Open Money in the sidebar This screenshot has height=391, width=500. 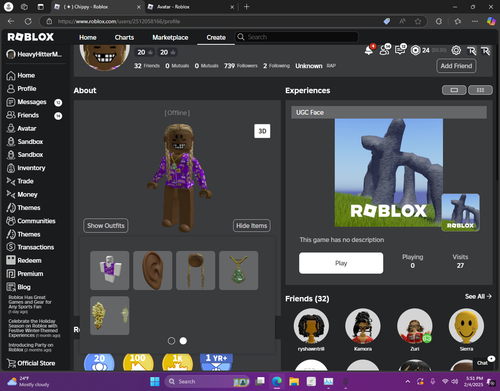(x=22, y=194)
